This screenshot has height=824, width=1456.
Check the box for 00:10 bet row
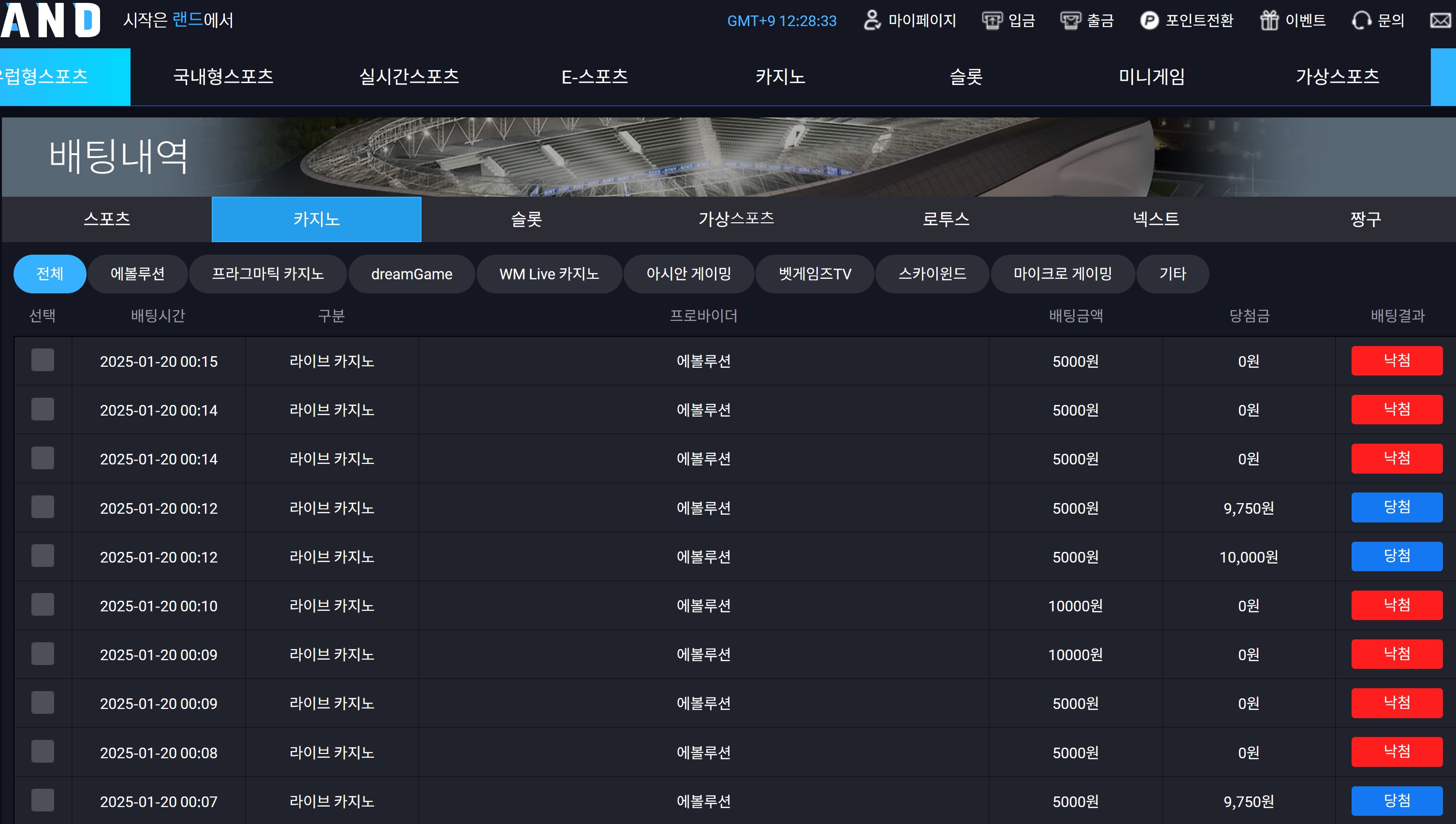tap(43, 605)
